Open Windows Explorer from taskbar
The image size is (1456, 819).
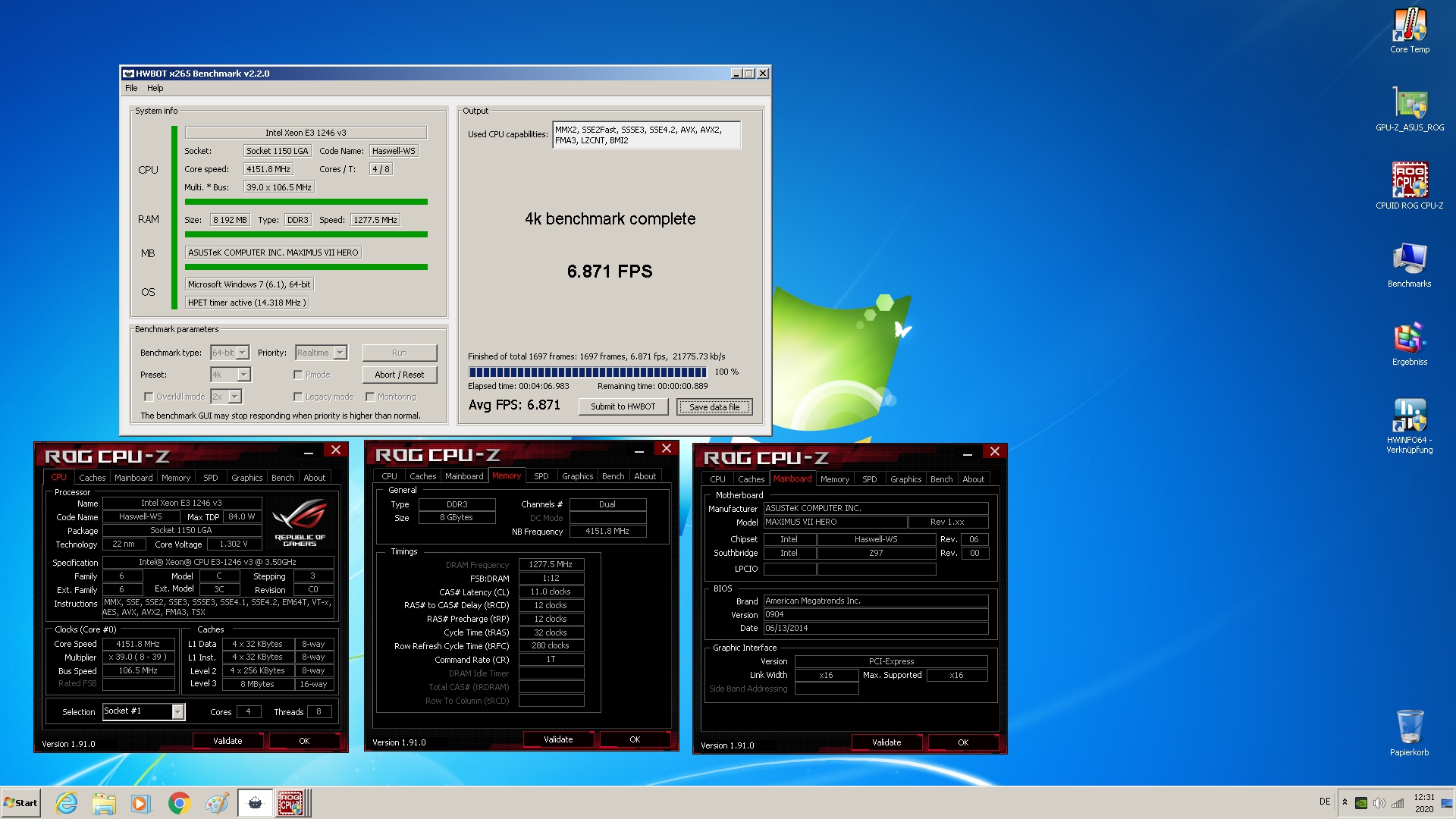[104, 803]
